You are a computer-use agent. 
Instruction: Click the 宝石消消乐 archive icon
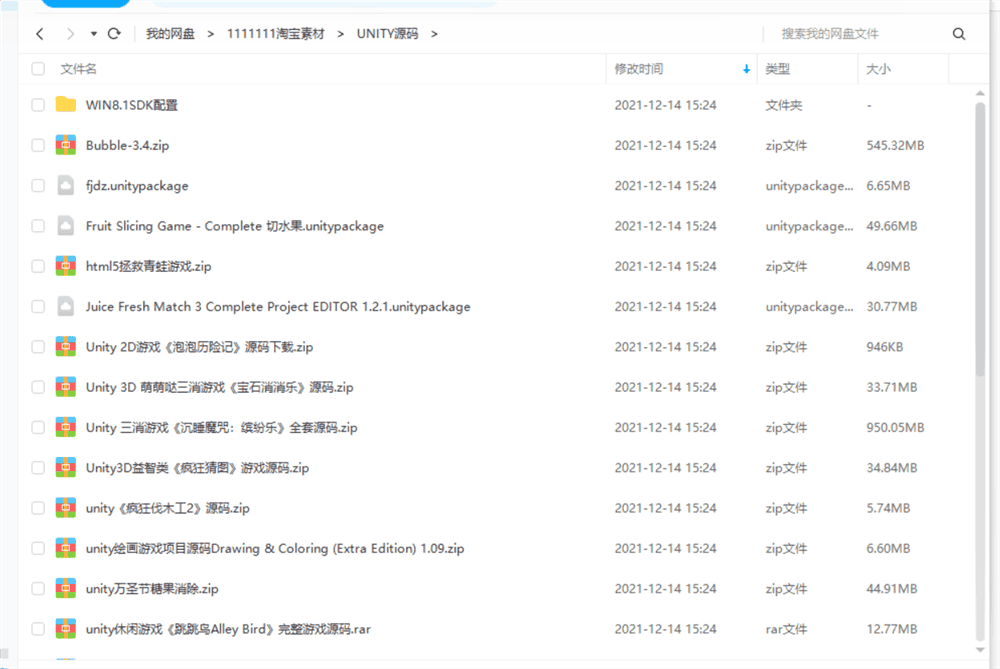(66, 386)
